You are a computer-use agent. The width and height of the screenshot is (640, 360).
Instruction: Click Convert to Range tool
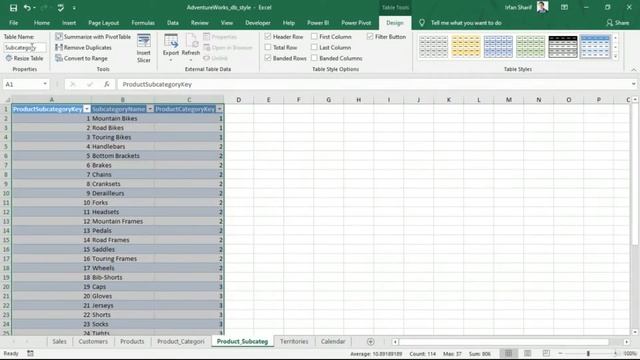click(x=81, y=58)
